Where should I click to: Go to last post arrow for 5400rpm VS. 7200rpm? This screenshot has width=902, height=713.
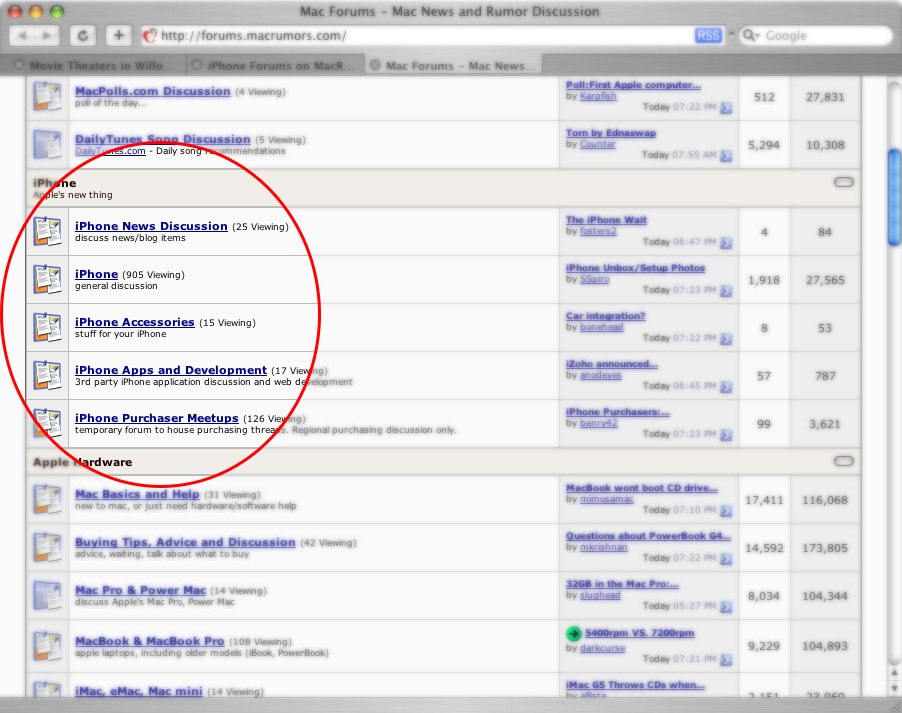pyautogui.click(x=726, y=659)
